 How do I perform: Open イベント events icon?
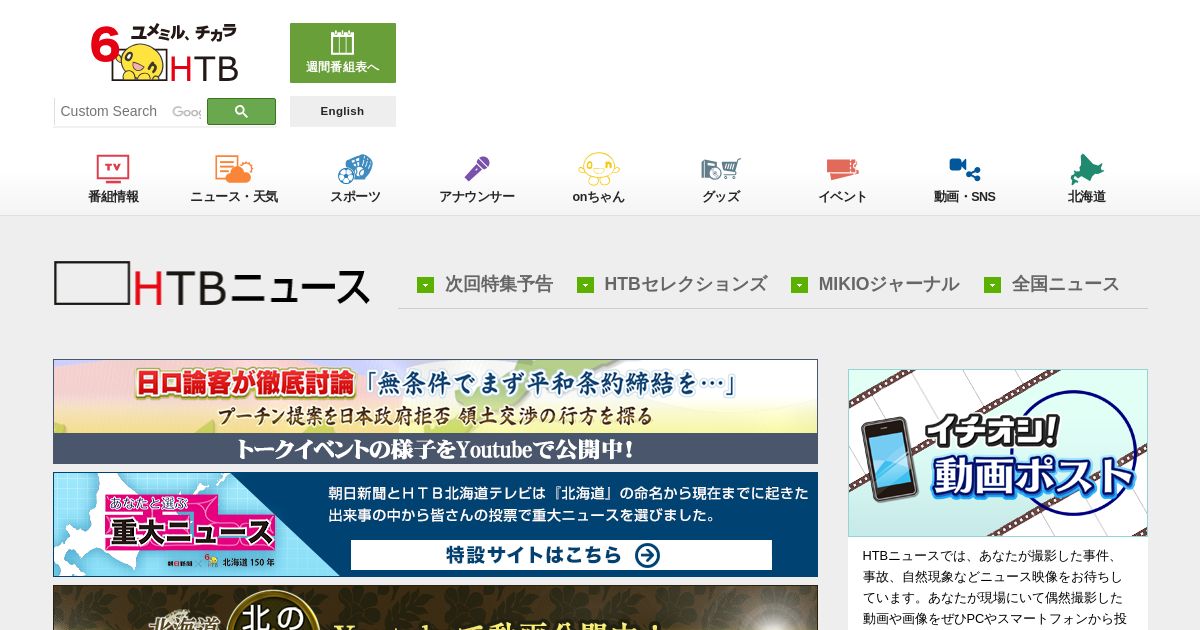pyautogui.click(x=843, y=168)
